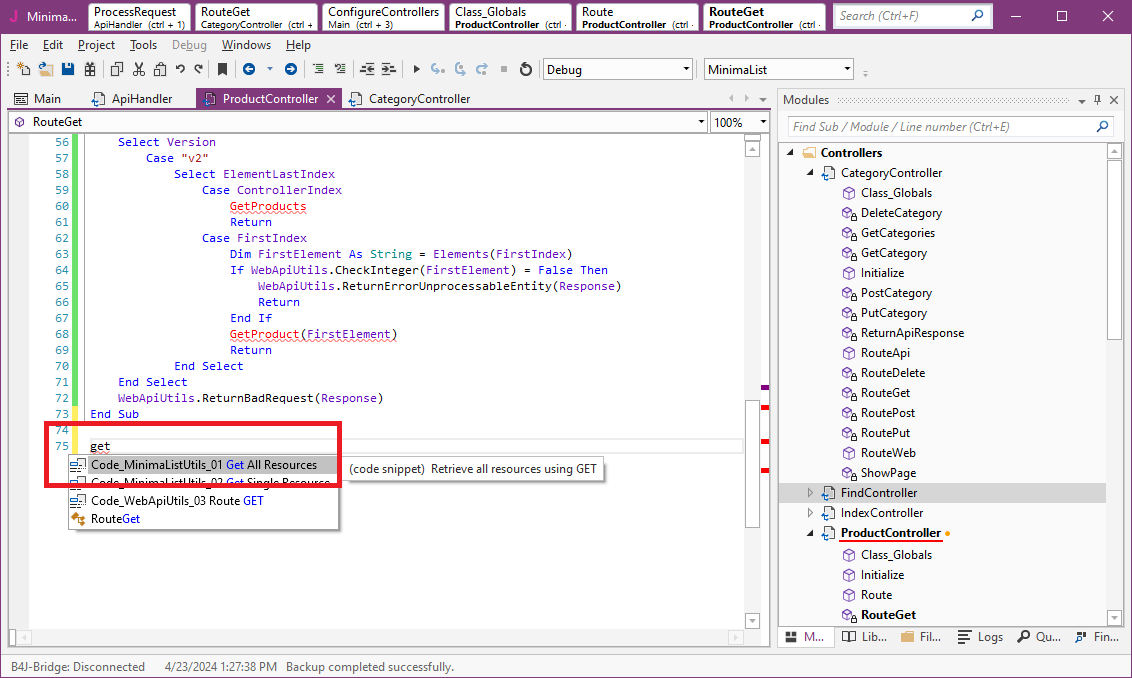Click the Find Sub / Module search field
1132x678 pixels.
click(940, 127)
